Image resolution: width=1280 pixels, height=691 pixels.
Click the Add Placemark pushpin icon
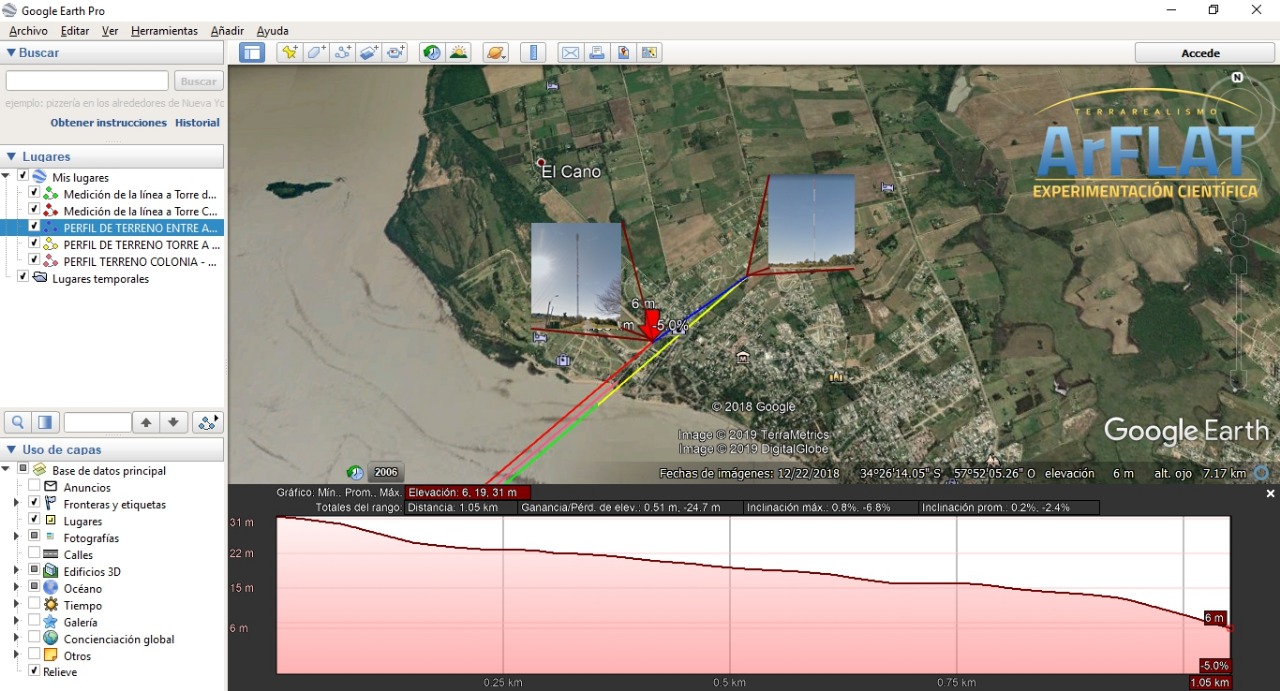(x=290, y=53)
